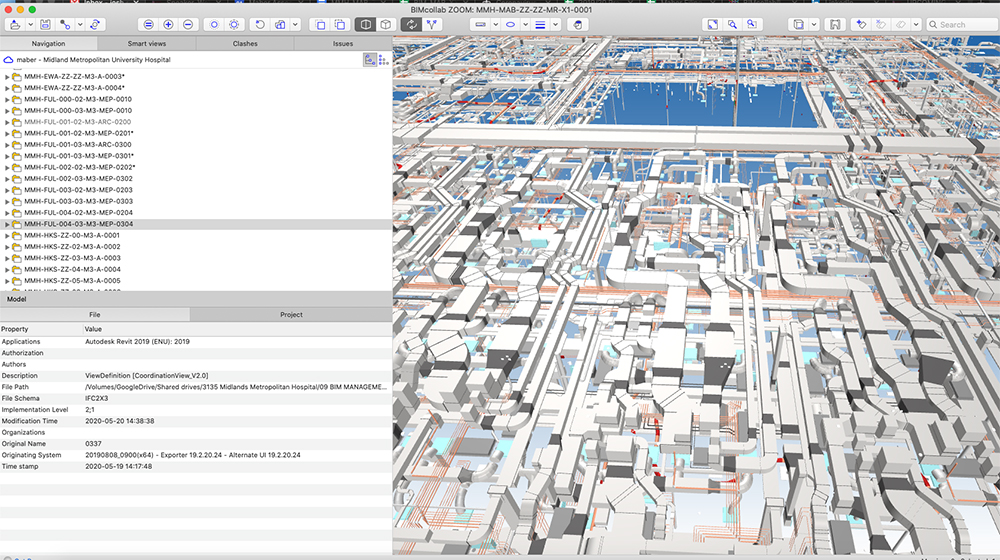Select the Project properties button

point(291,314)
